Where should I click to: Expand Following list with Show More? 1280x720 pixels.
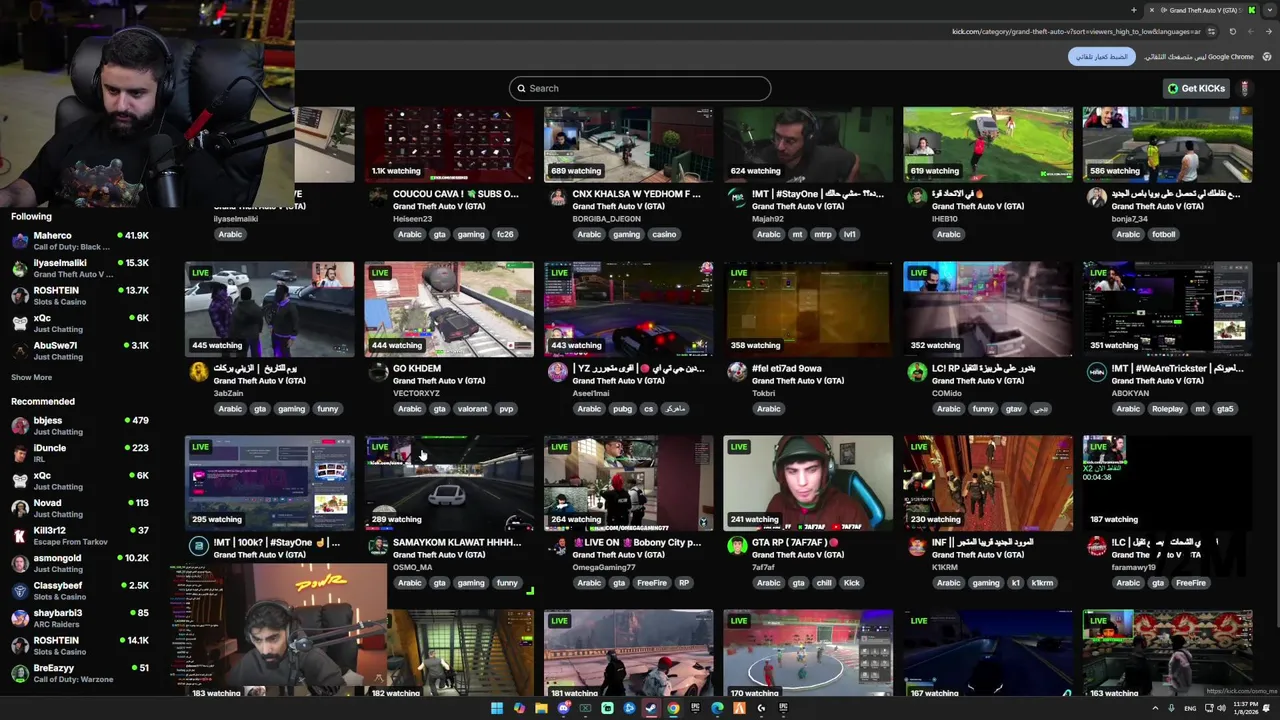pyautogui.click(x=31, y=377)
